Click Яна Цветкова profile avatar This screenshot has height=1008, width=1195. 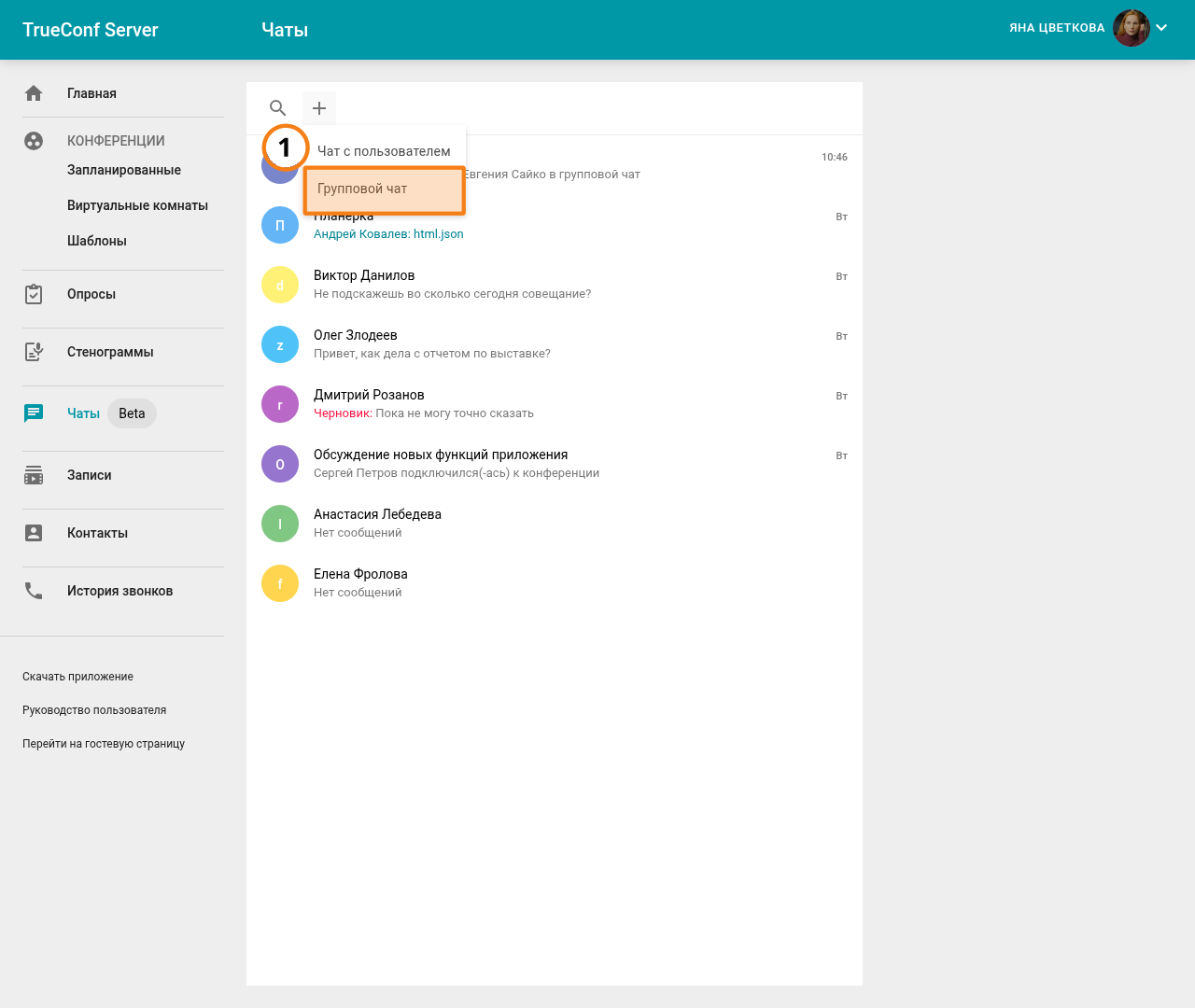[x=1131, y=28]
